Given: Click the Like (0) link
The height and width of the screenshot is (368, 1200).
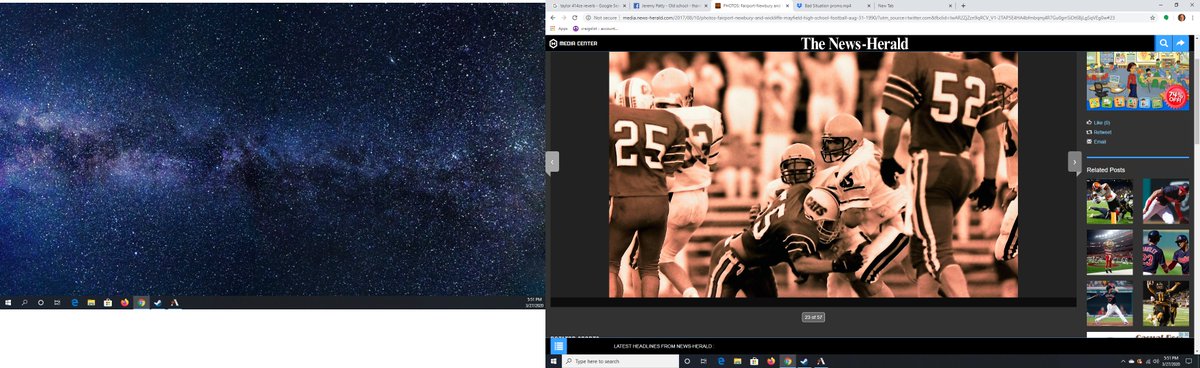Looking at the screenshot, I should coord(1099,122).
